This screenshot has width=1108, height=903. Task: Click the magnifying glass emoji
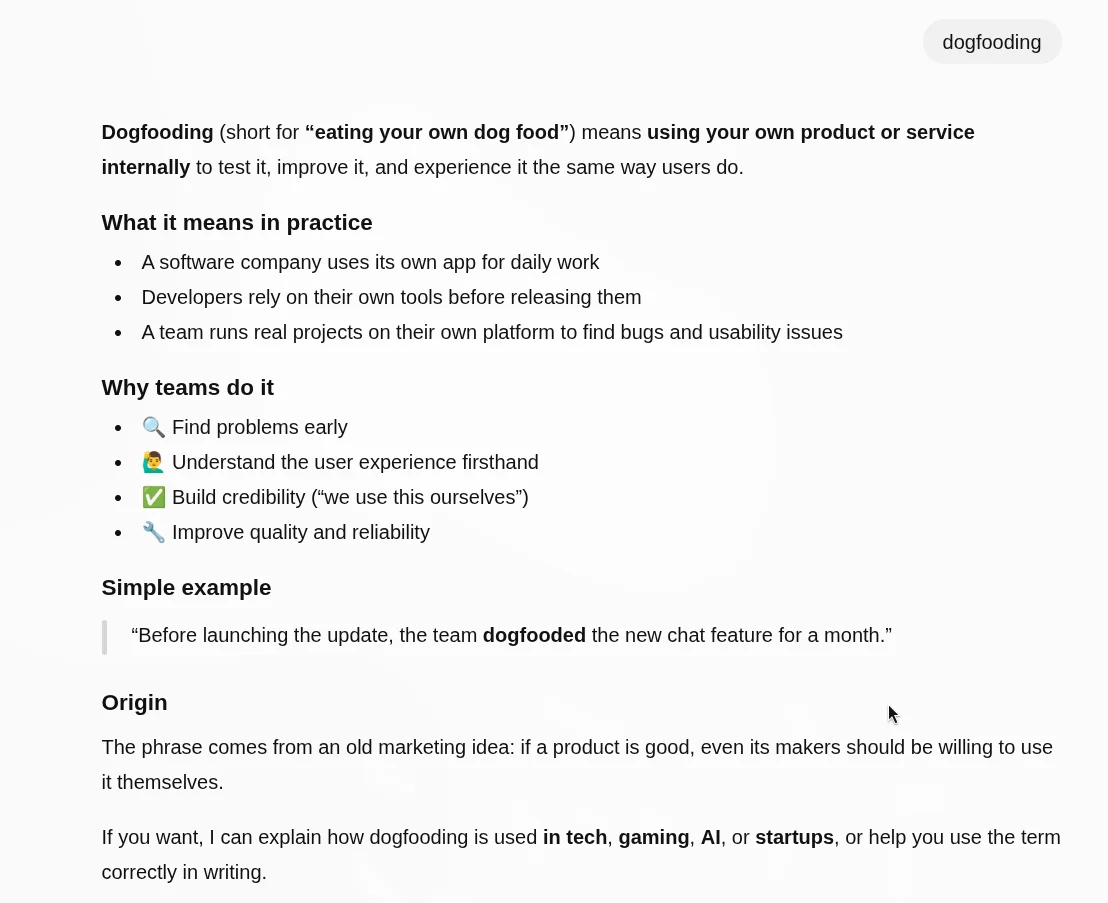pos(153,427)
